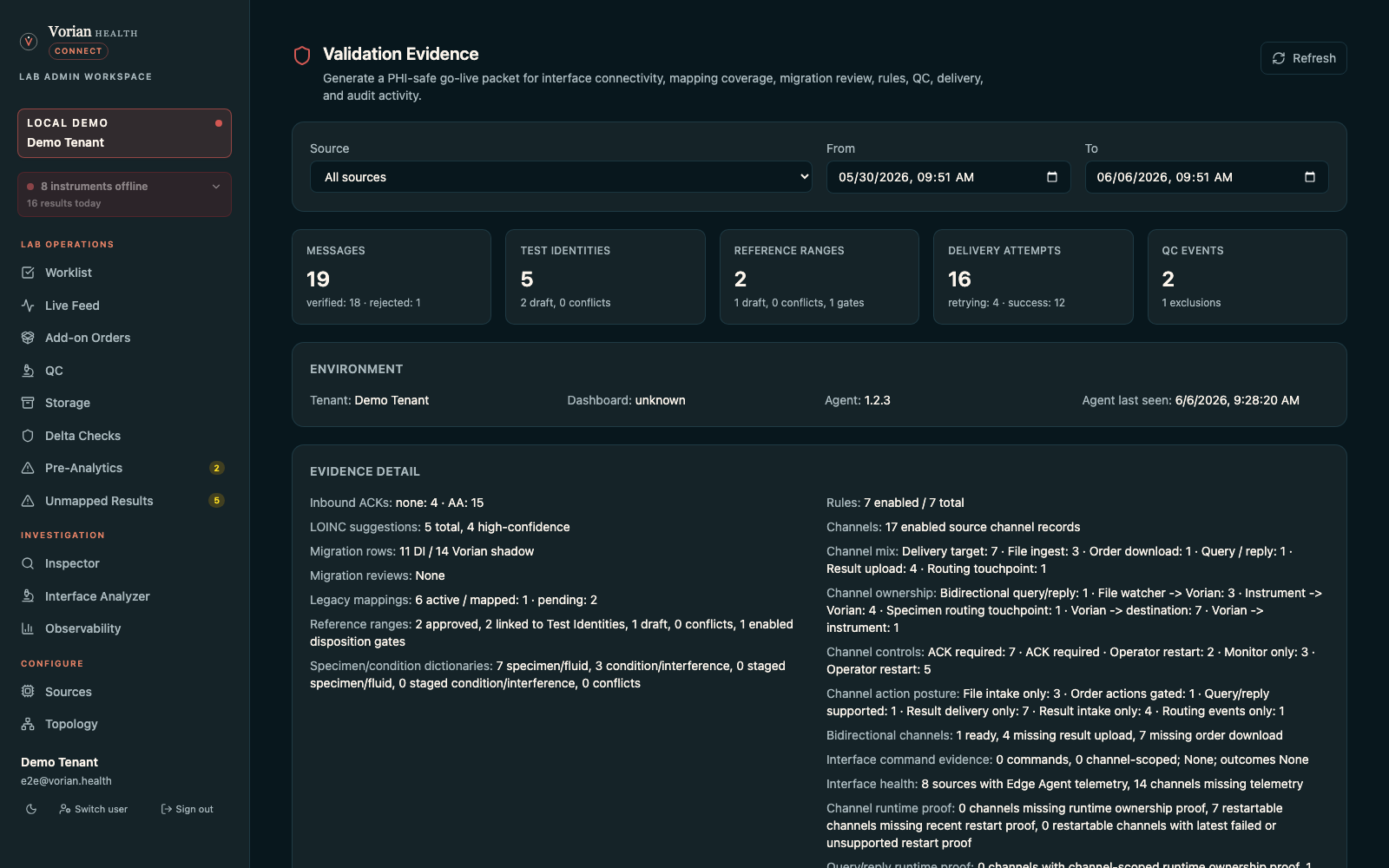Image resolution: width=1389 pixels, height=868 pixels.
Task: Go to Interface Analyzer menu item
Action: coord(122,596)
